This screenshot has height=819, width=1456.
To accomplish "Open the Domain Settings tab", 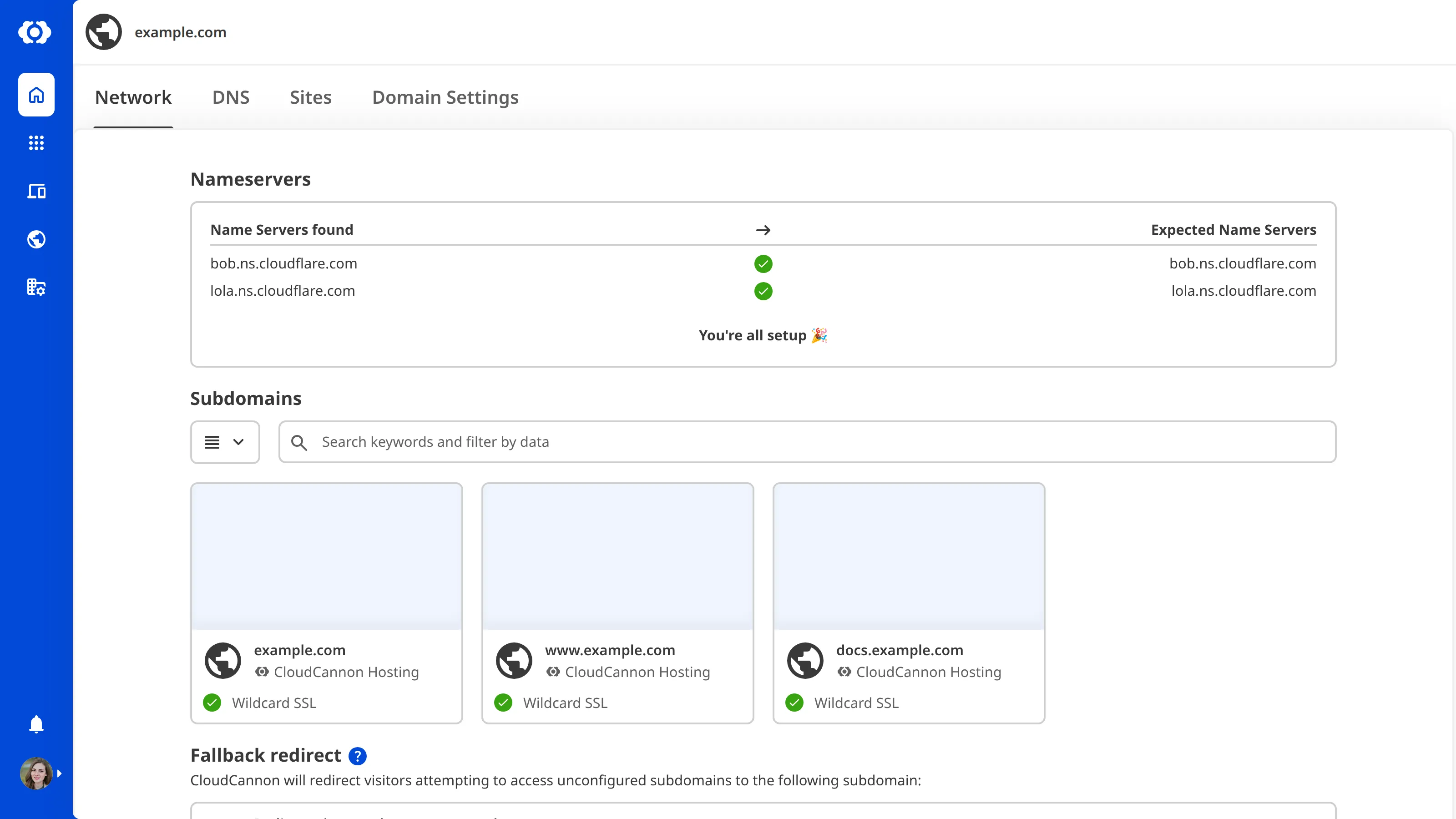I will tap(445, 97).
